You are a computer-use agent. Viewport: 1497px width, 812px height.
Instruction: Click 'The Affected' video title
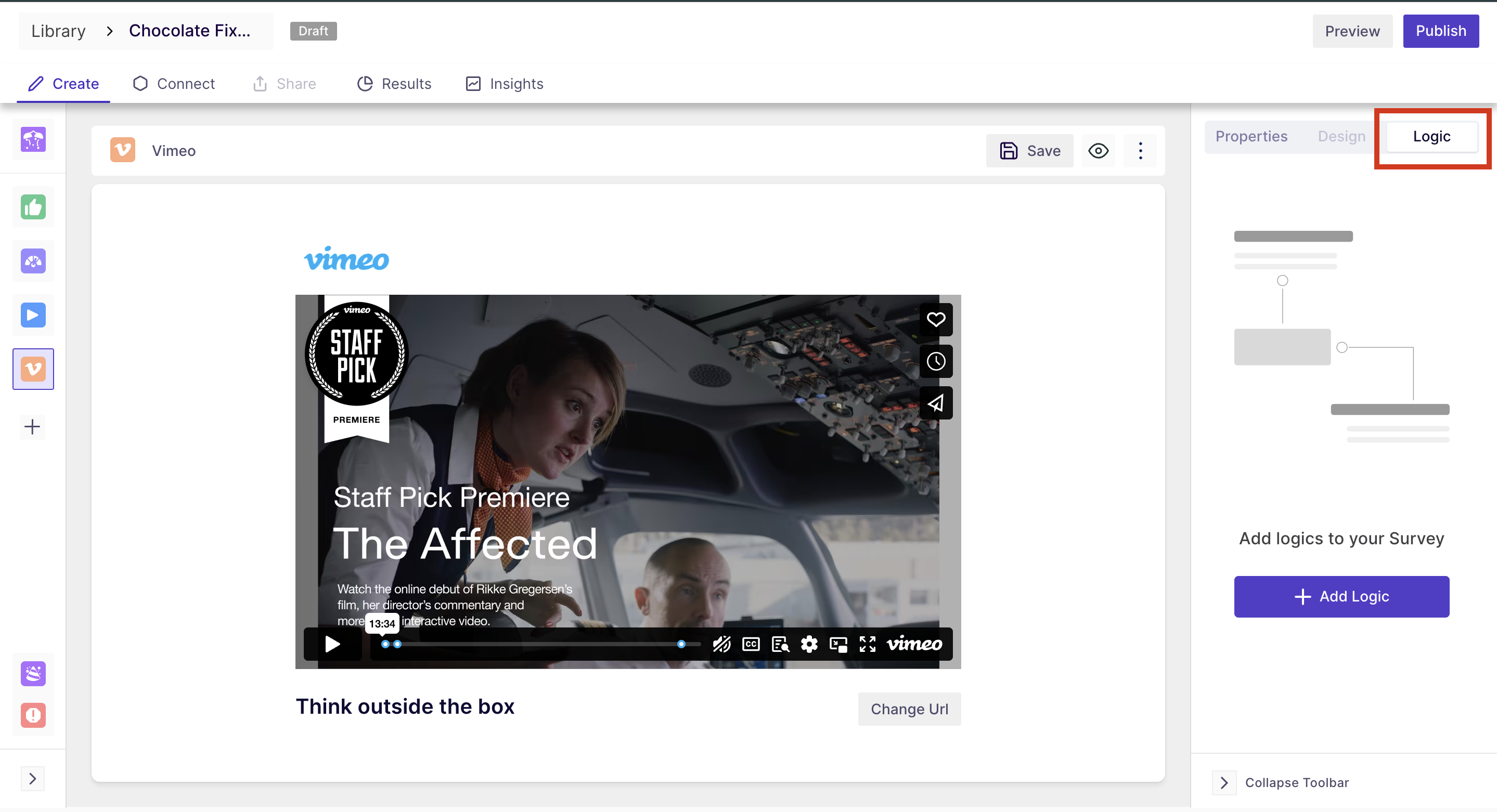(x=465, y=544)
